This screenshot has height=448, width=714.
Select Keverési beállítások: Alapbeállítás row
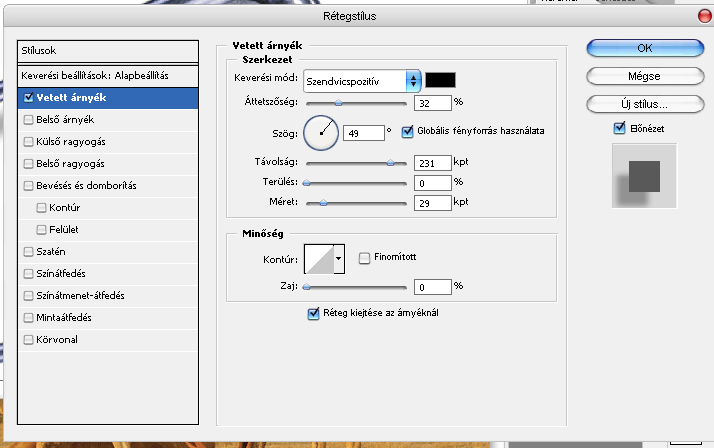(x=108, y=76)
